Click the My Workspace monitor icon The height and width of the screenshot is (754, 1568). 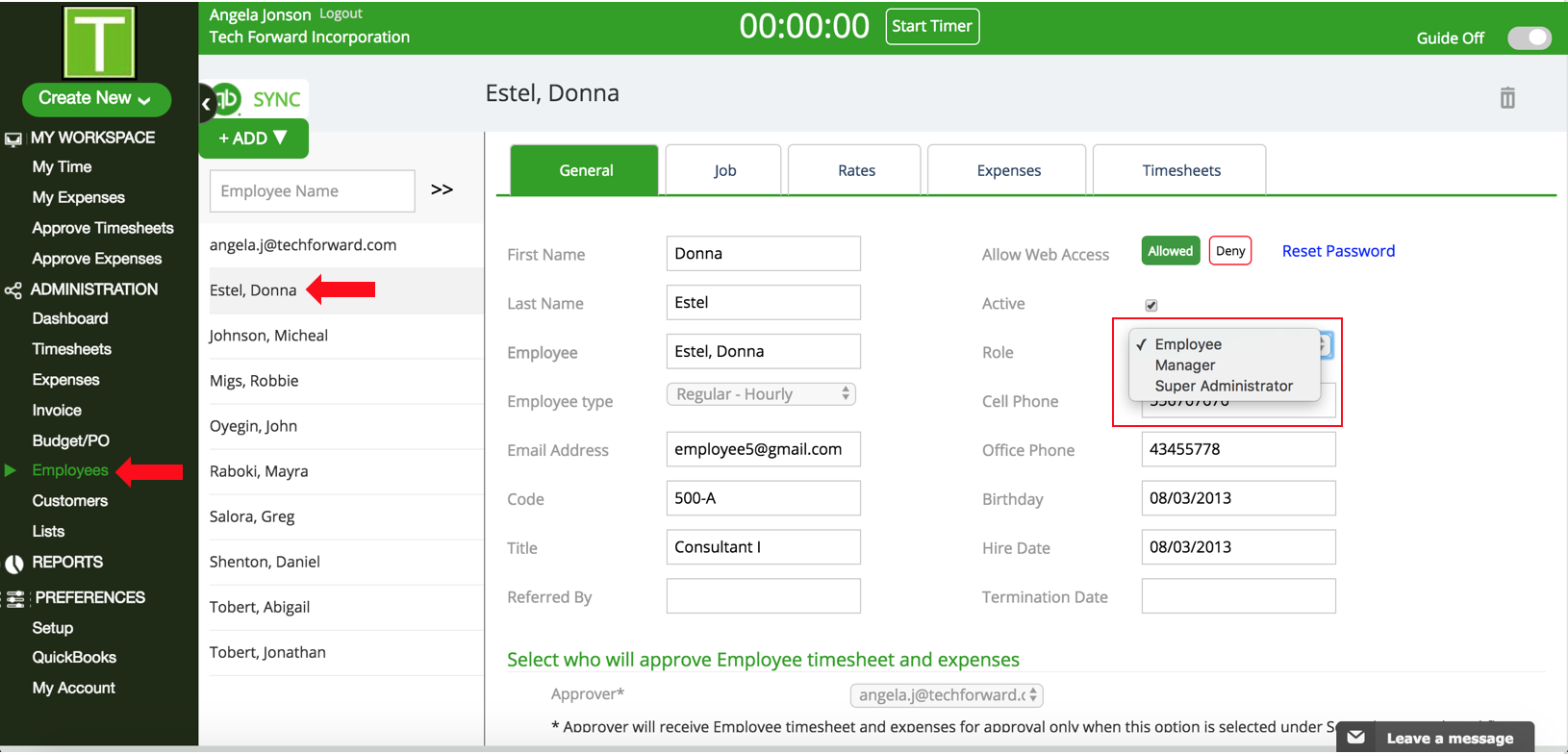[13, 138]
